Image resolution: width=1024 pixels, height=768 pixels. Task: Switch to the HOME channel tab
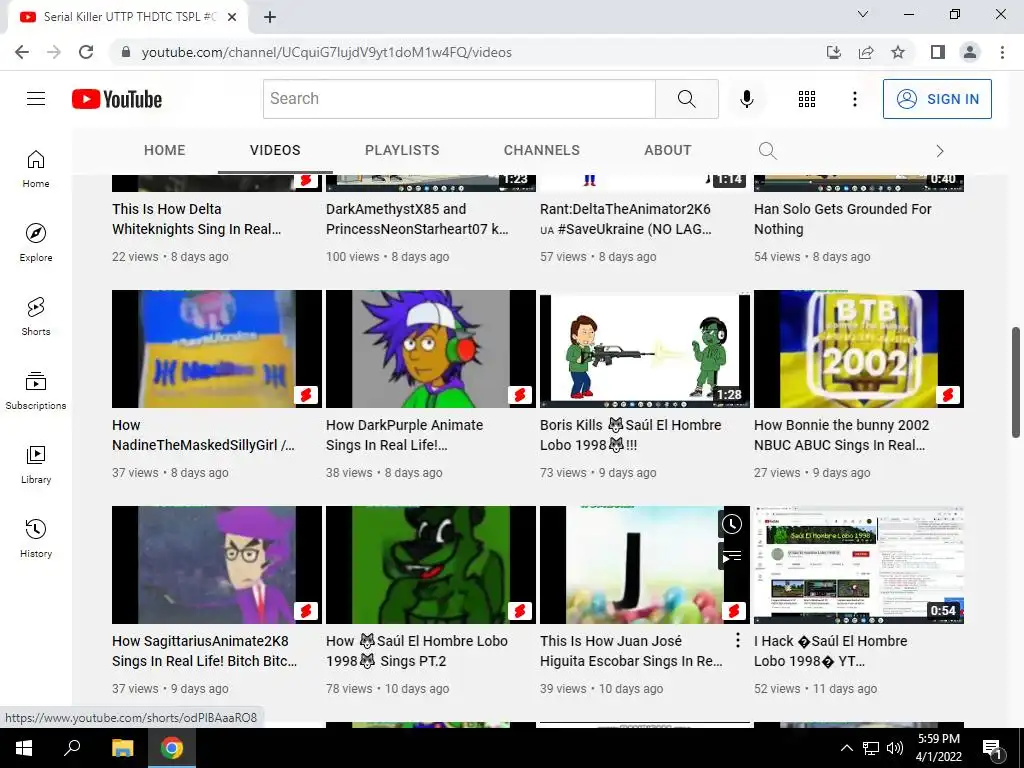tap(165, 150)
